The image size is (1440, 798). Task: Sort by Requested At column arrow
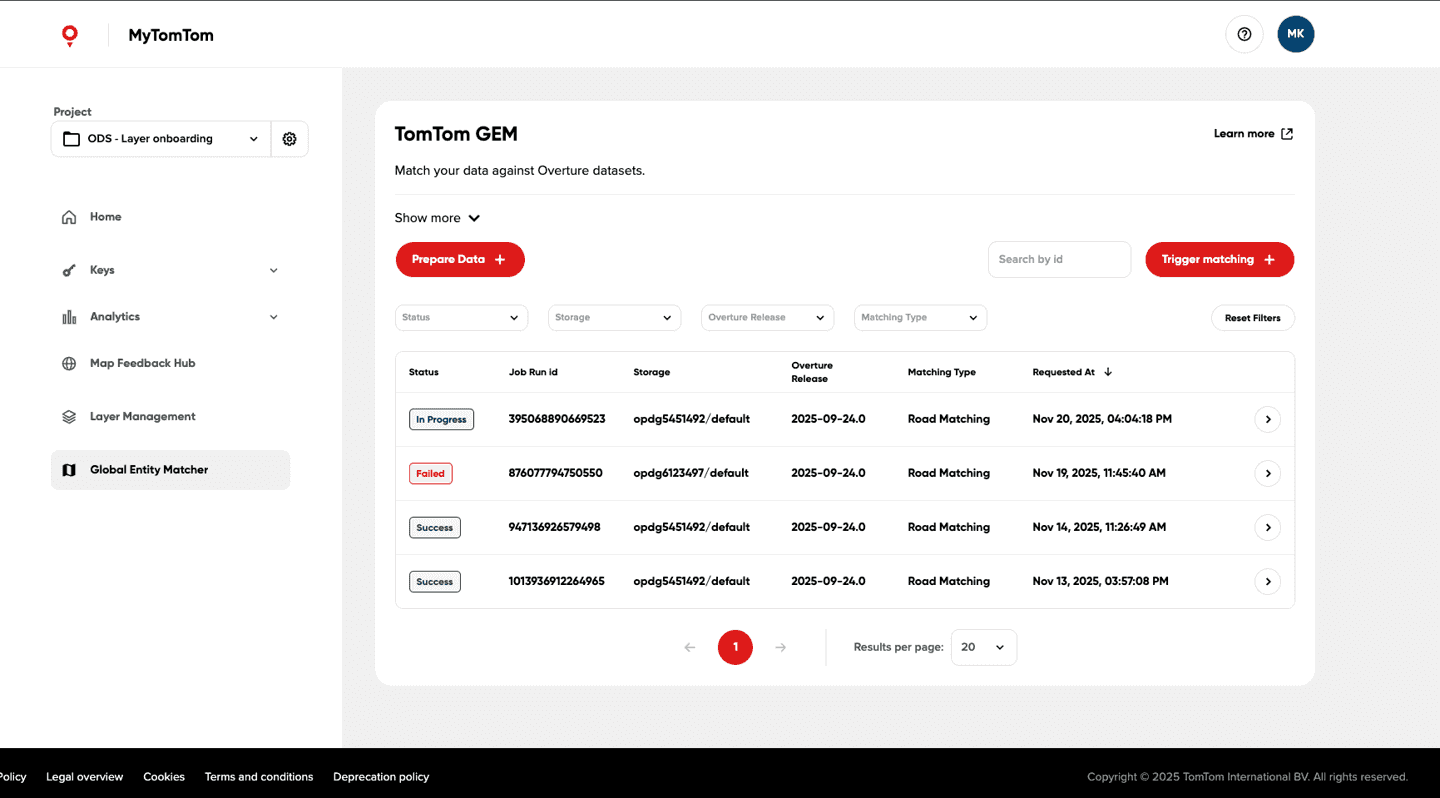1108,372
